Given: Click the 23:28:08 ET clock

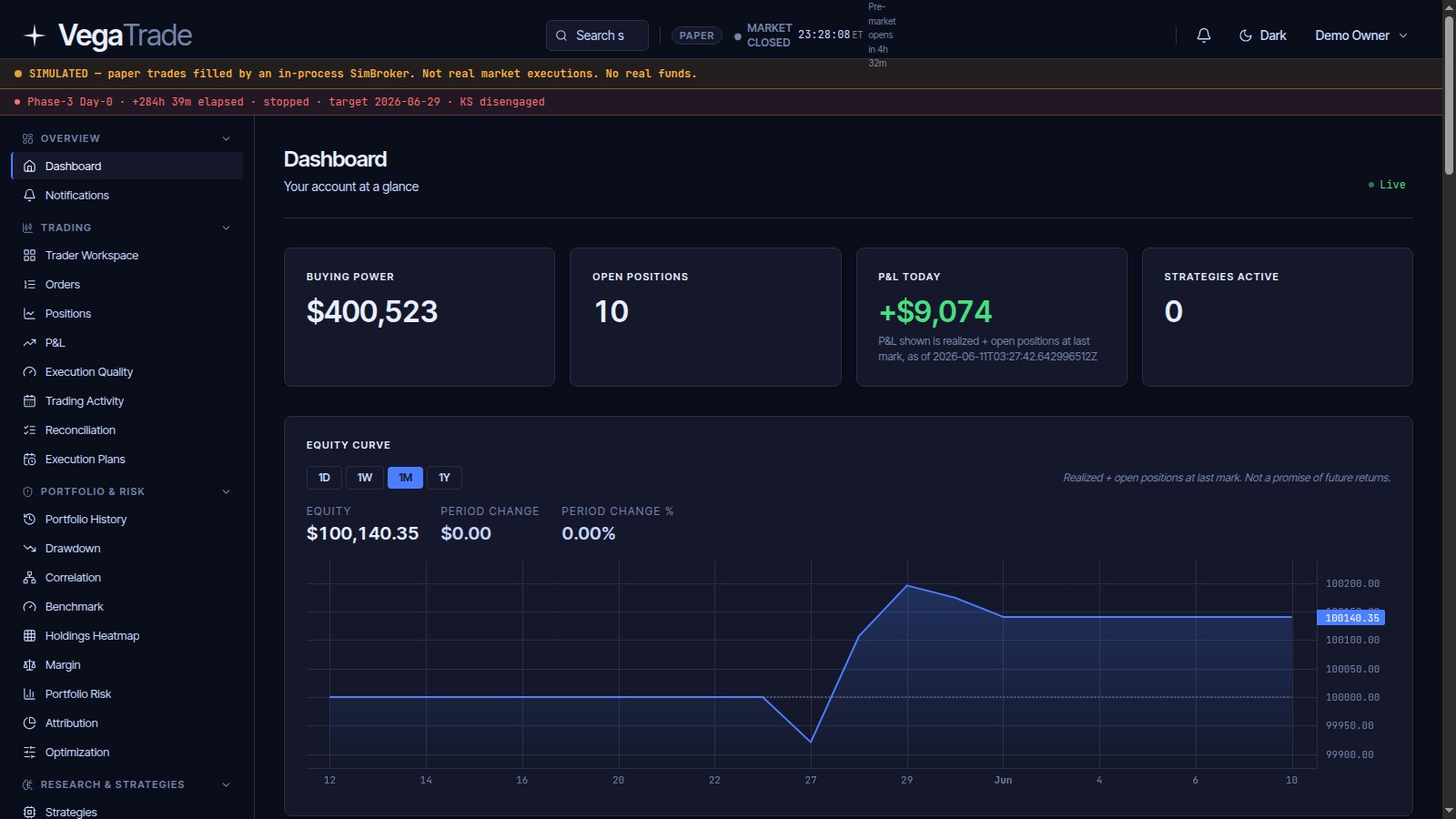Looking at the screenshot, I should coord(830,35).
